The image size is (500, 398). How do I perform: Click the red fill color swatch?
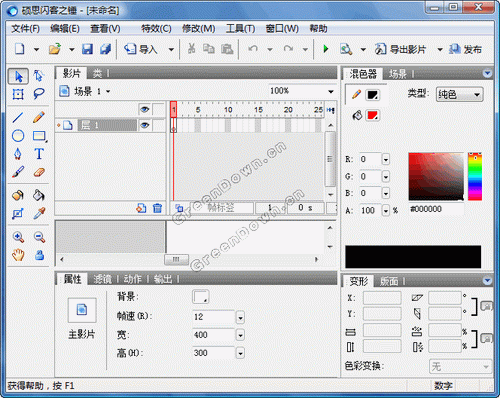click(x=372, y=116)
